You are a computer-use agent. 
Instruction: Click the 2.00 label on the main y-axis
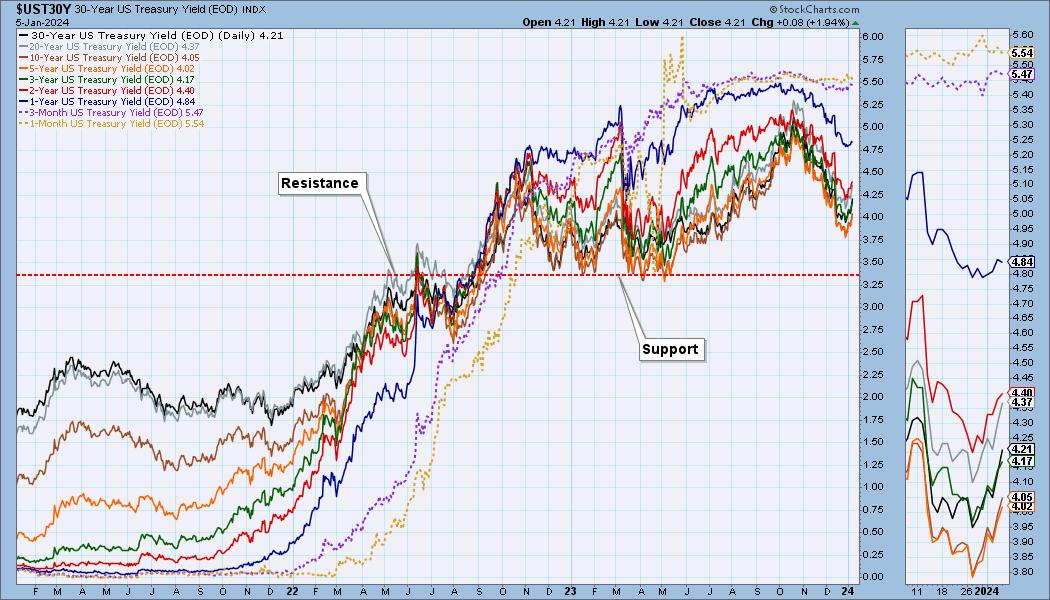point(873,396)
